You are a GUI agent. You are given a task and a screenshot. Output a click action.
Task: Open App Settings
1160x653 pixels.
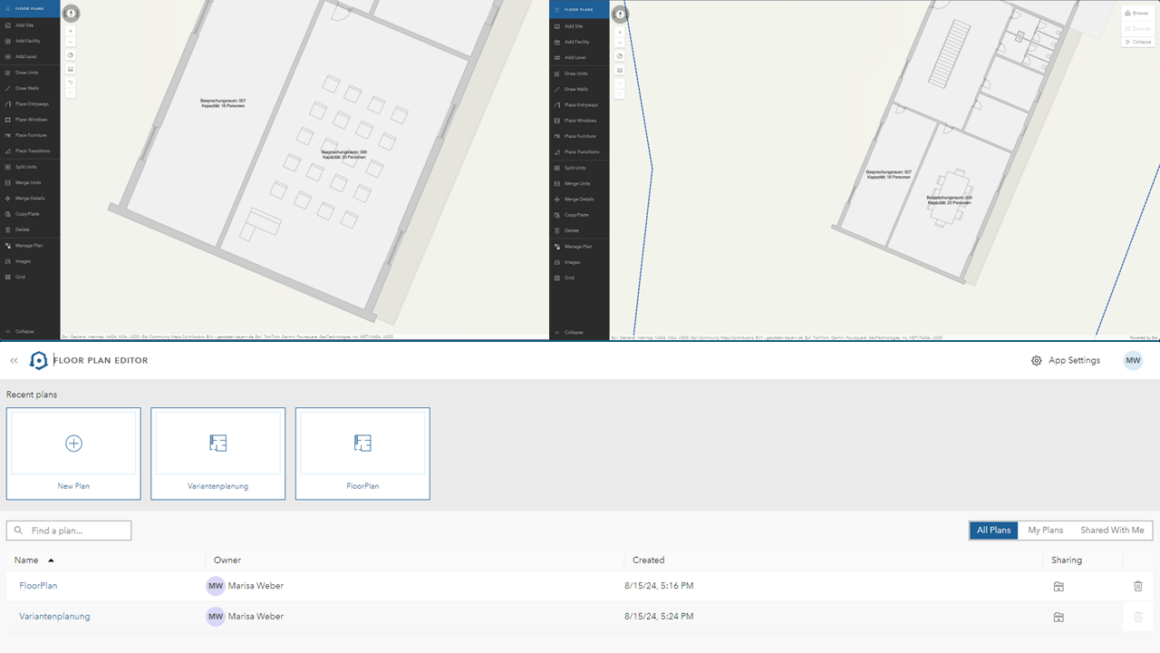[x=1065, y=360]
